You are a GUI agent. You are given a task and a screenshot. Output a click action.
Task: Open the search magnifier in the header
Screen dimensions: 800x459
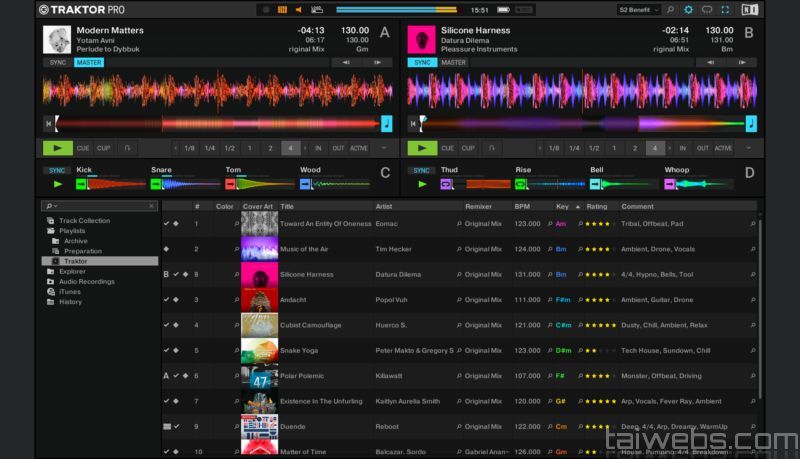(670, 10)
